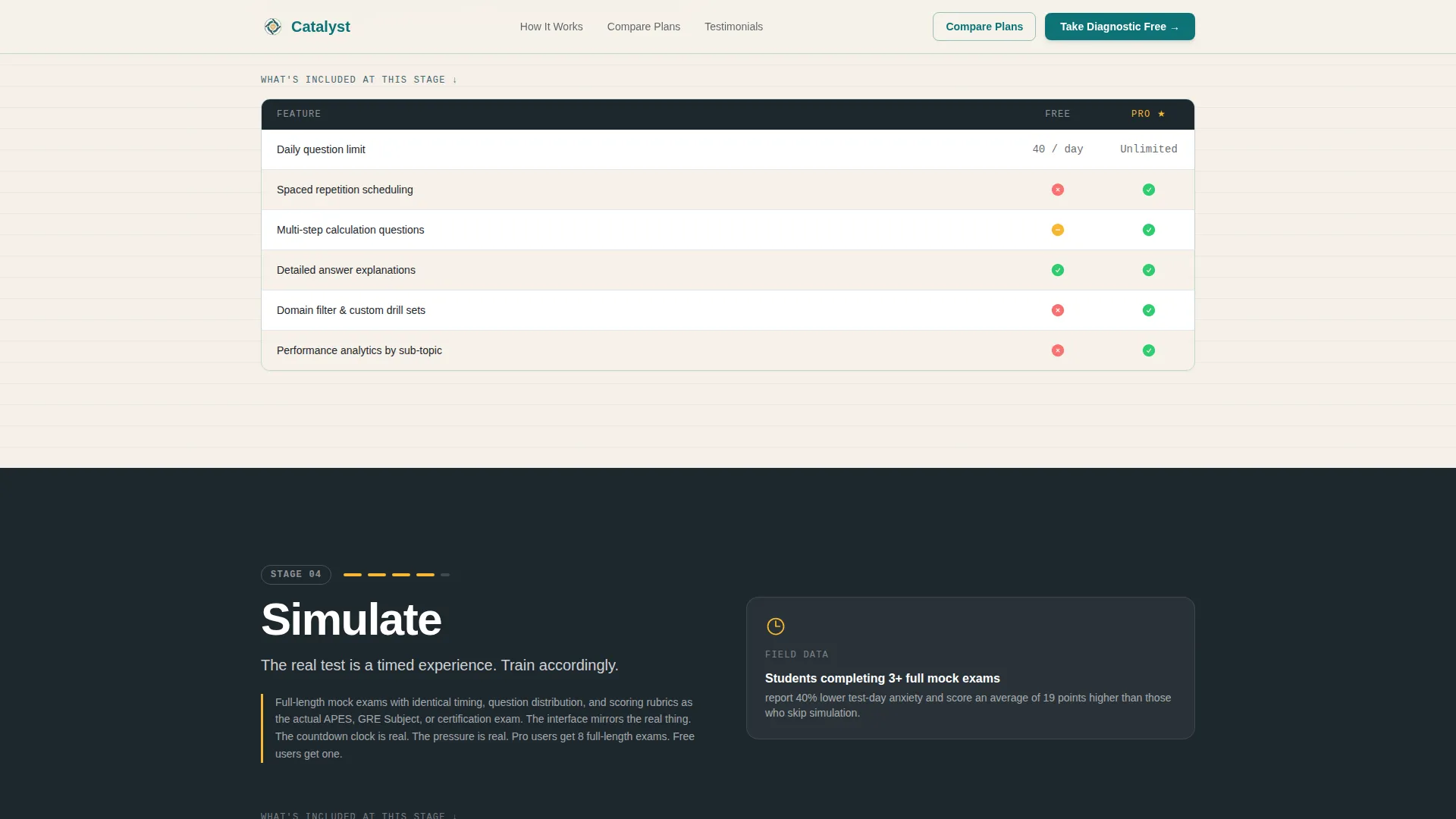Click 'Detailed answer explanations' row label

point(346,270)
